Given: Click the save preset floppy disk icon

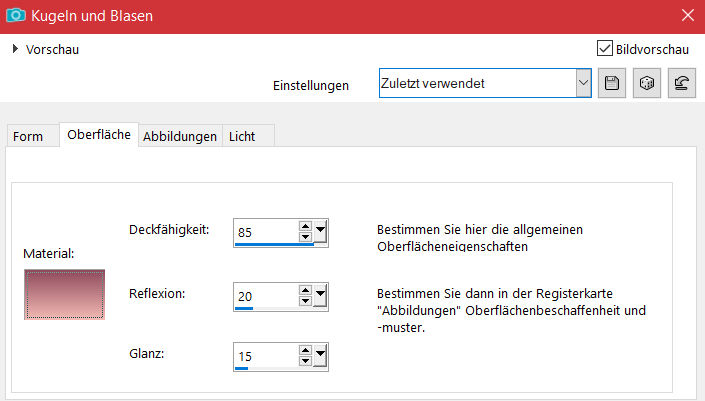Looking at the screenshot, I should (611, 85).
